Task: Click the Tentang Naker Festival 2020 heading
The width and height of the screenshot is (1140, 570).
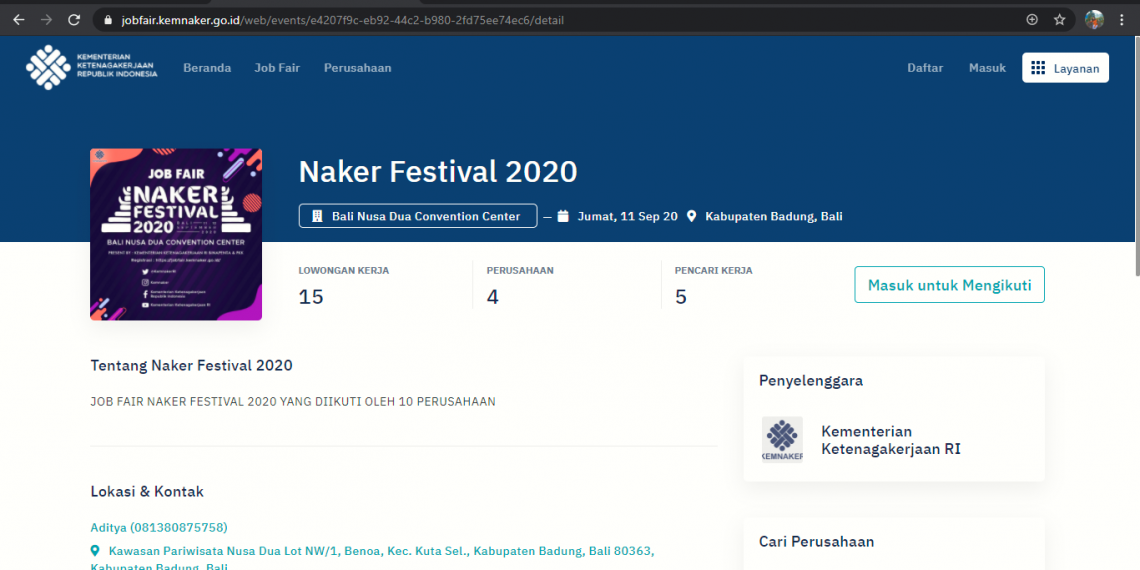Action: pyautogui.click(x=192, y=365)
